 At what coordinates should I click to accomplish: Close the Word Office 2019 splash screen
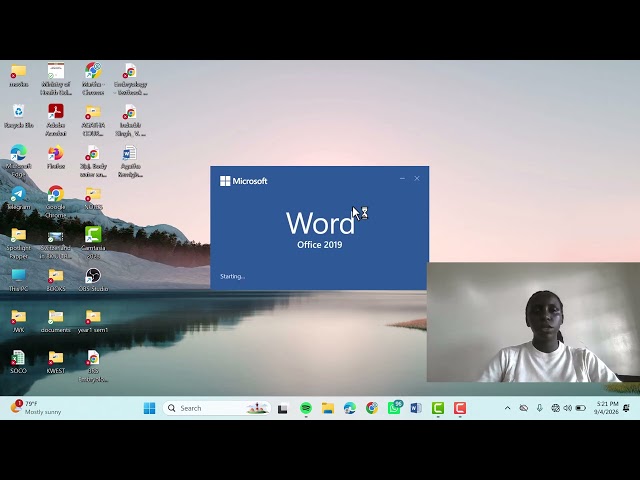(x=417, y=178)
